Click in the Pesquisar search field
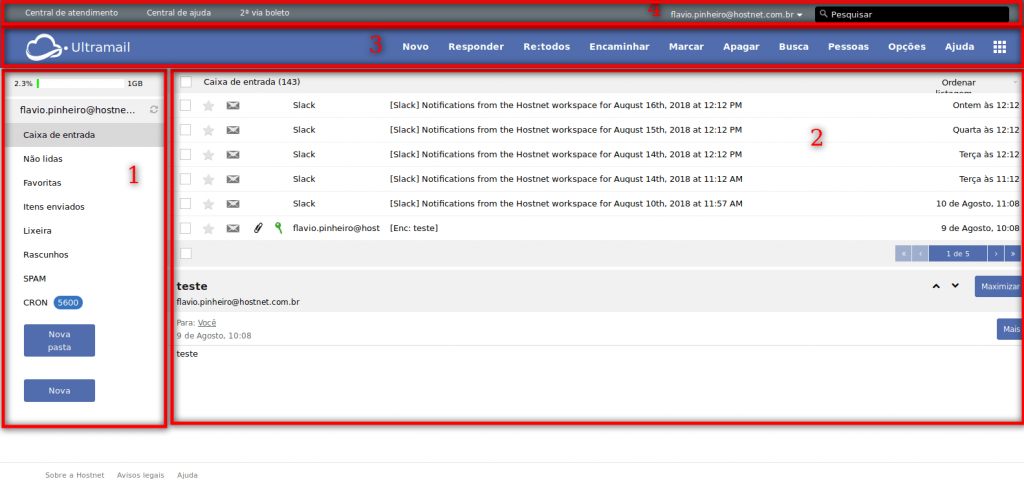This screenshot has width=1024, height=488. (910, 15)
